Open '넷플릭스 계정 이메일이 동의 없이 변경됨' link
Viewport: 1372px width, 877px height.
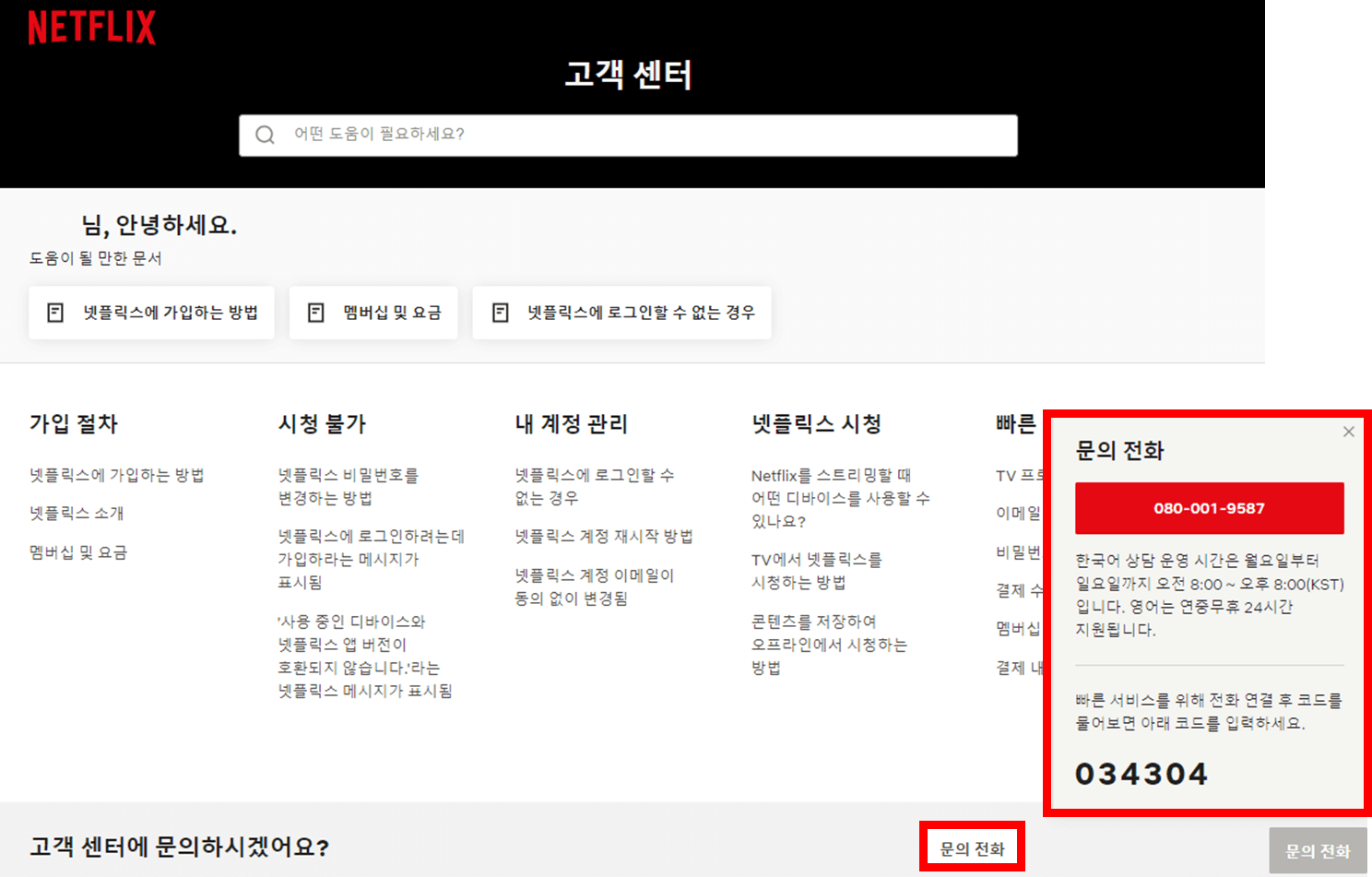click(x=595, y=587)
